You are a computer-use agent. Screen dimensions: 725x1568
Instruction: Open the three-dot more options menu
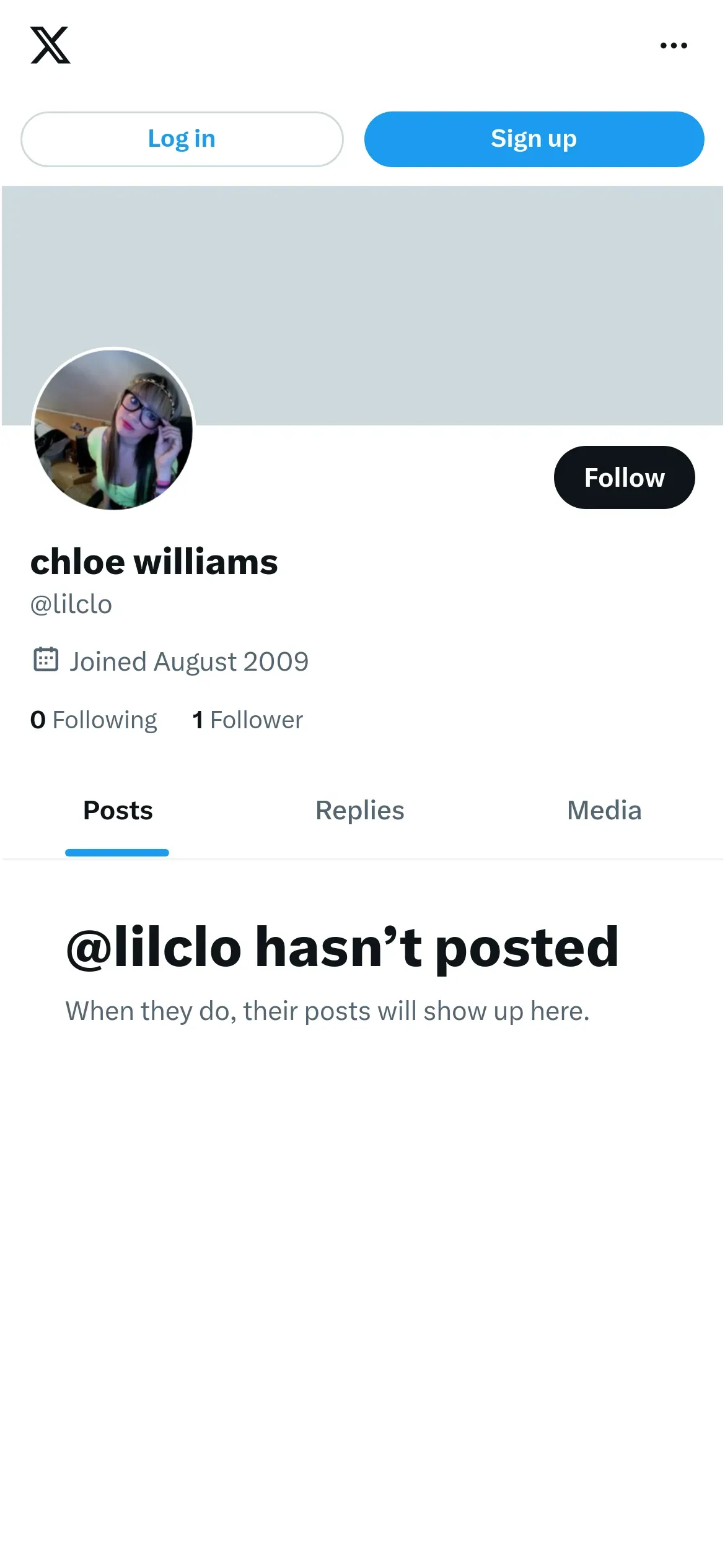(x=674, y=45)
